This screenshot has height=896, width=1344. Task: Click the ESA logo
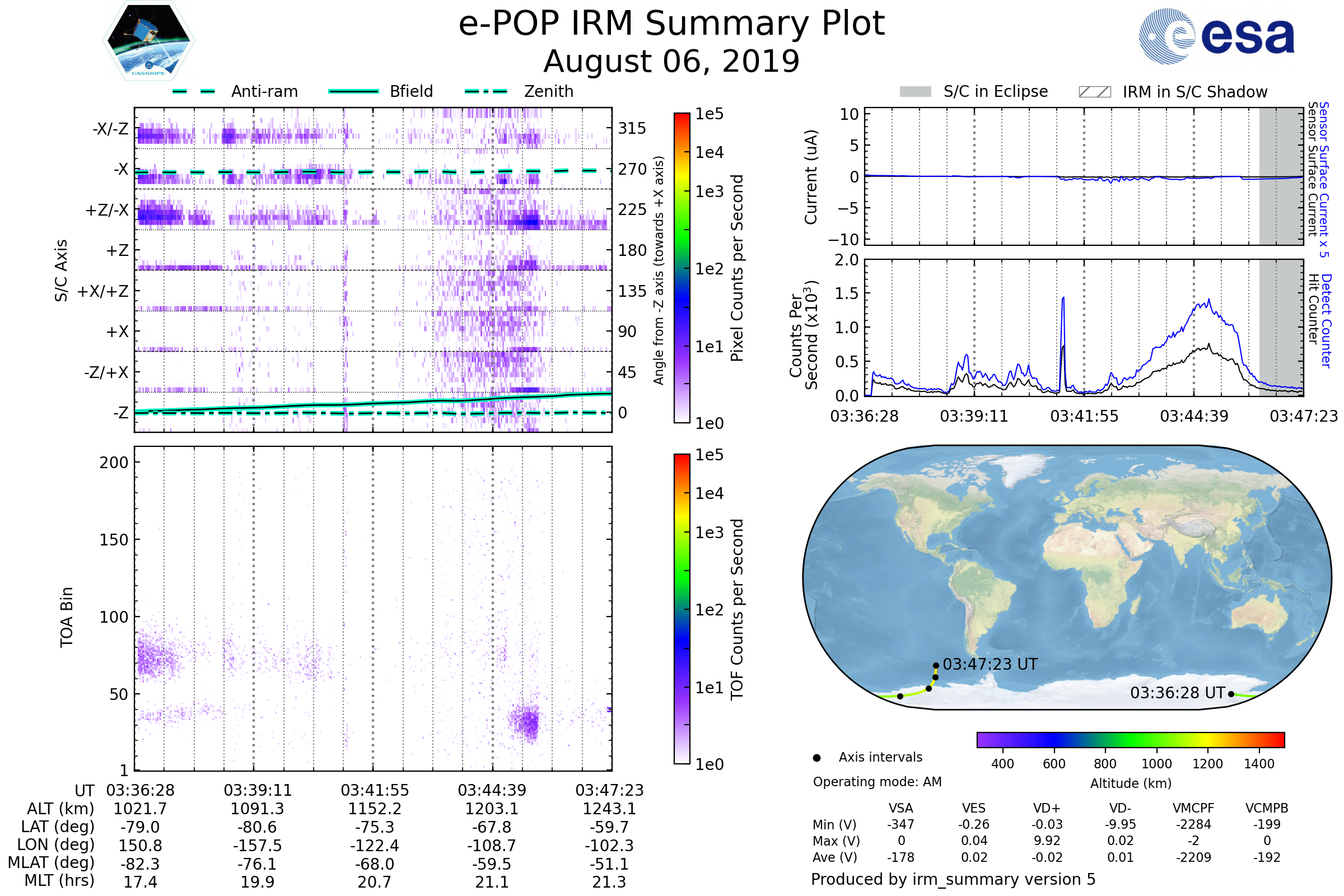click(x=1216, y=35)
